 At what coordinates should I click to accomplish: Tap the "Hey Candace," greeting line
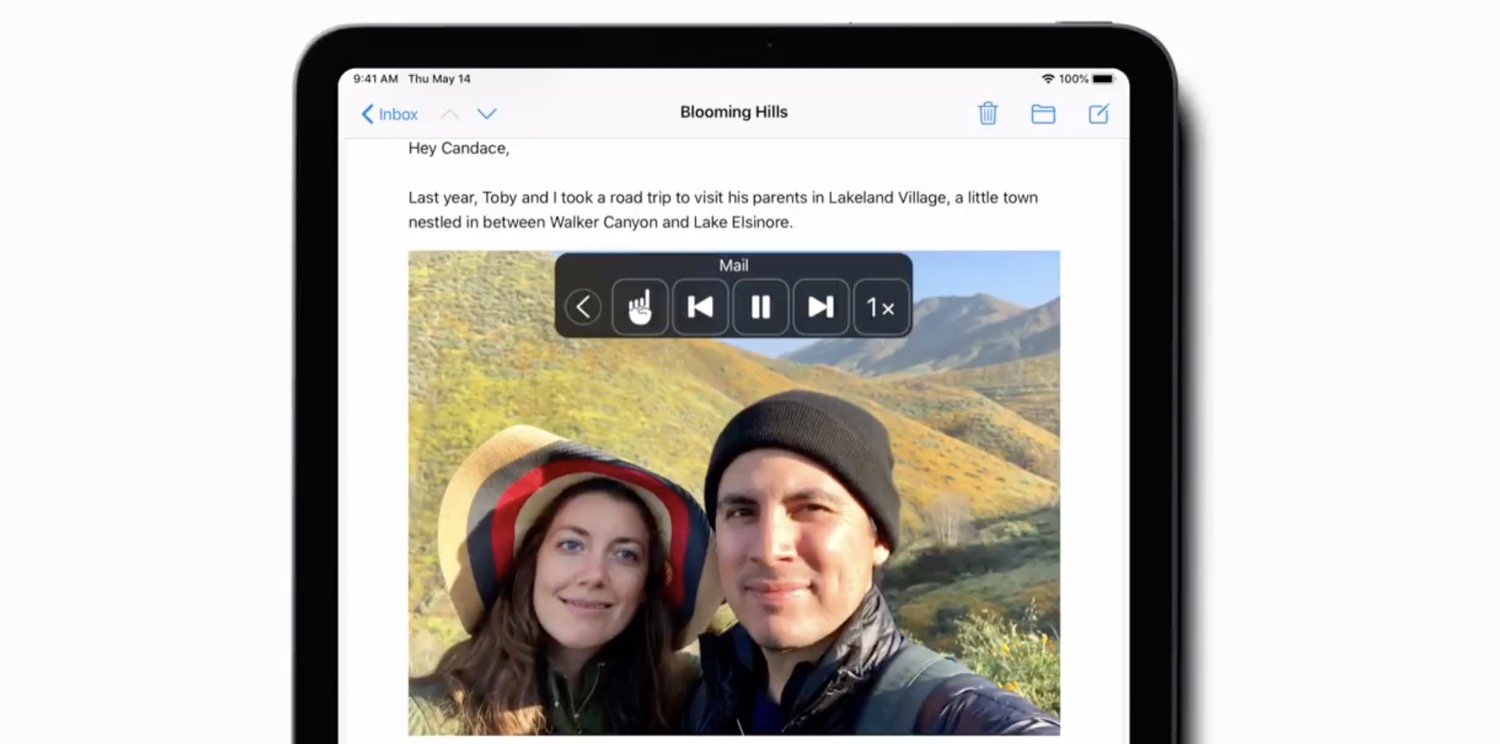coord(459,149)
